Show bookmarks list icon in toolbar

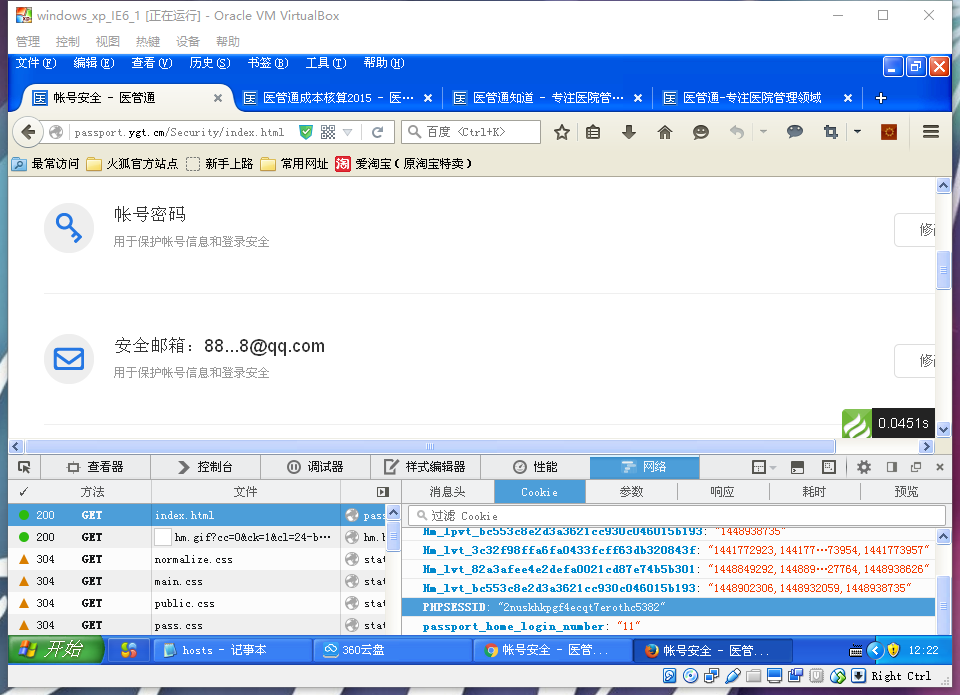point(593,132)
